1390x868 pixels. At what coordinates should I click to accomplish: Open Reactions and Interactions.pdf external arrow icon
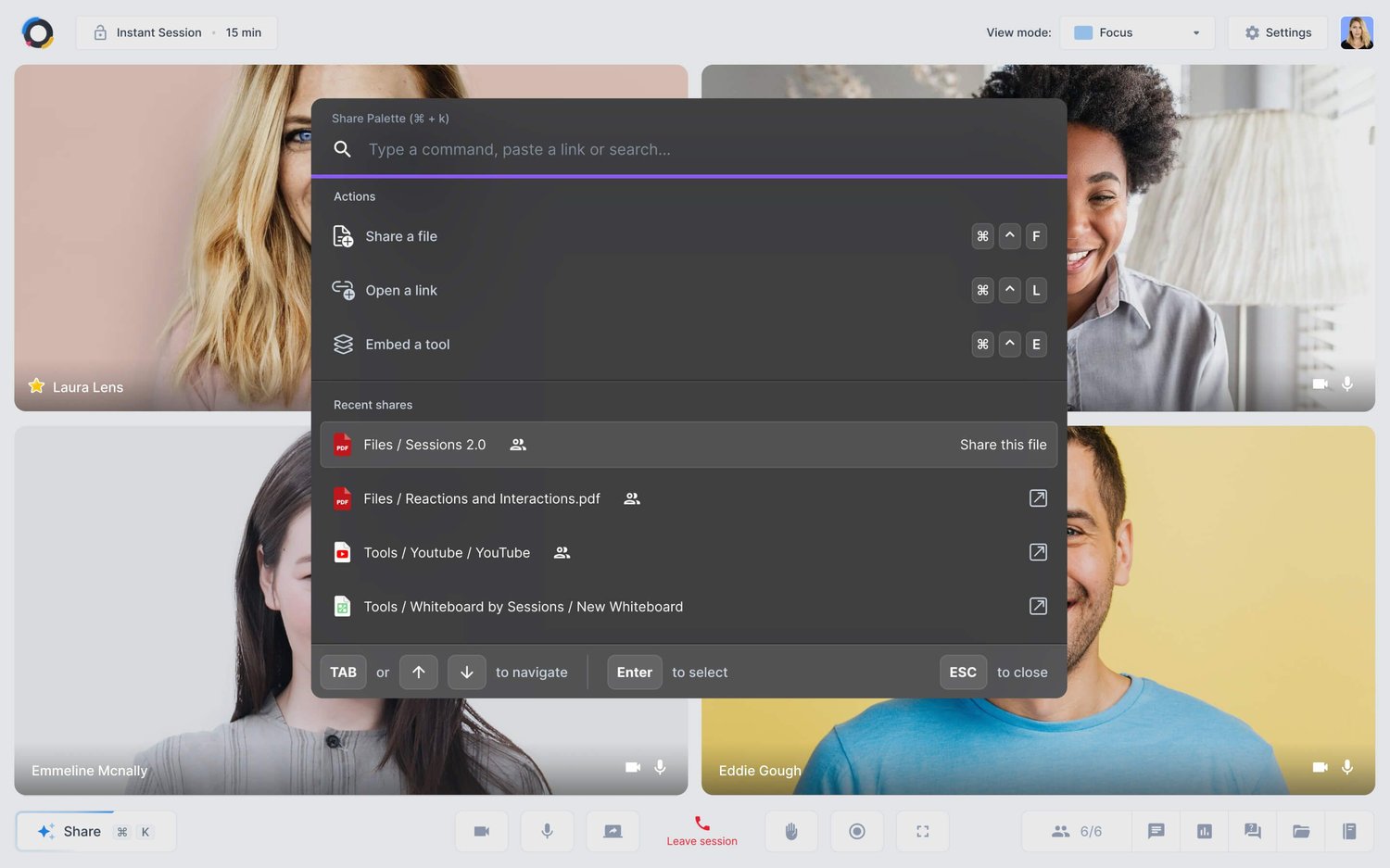1038,498
